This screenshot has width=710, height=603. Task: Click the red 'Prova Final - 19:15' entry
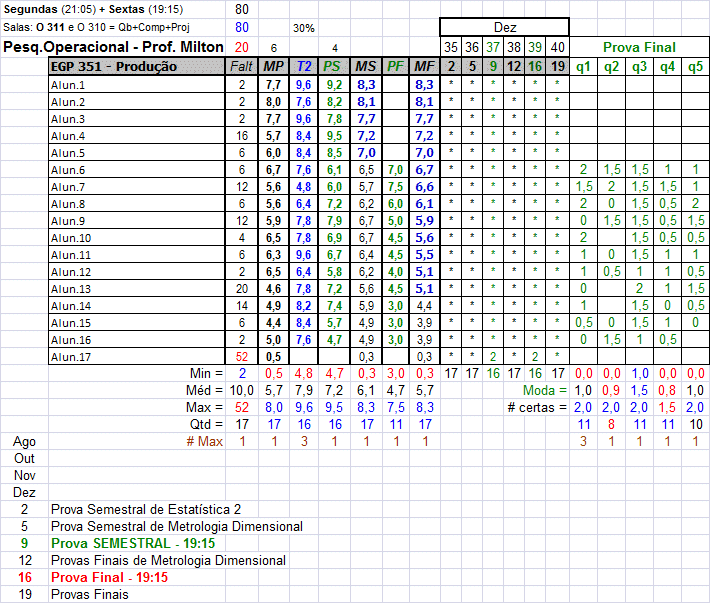tap(109, 577)
